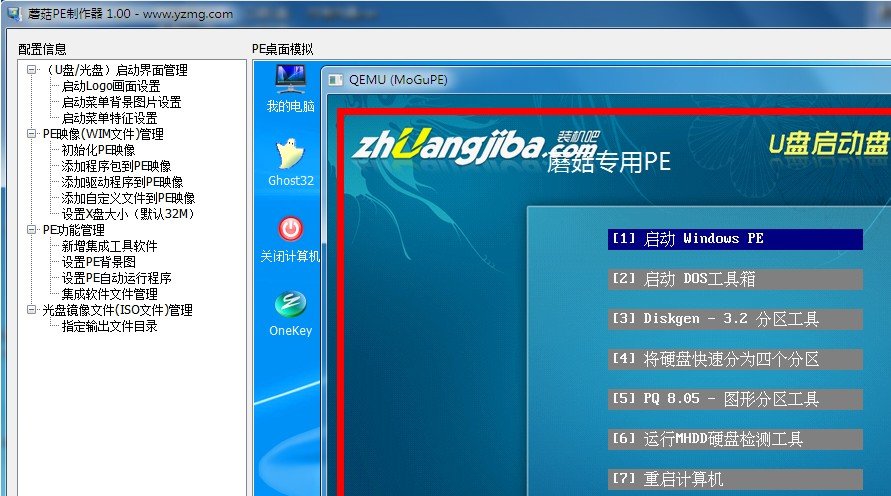Choose boot menu [6] 运行MHDD硬盘检测工具
Image resolution: width=891 pixels, height=496 pixels.
pyautogui.click(x=735, y=439)
